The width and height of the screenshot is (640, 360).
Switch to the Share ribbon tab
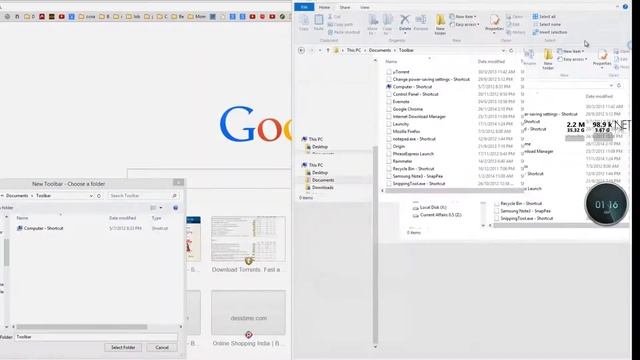click(x=345, y=7)
